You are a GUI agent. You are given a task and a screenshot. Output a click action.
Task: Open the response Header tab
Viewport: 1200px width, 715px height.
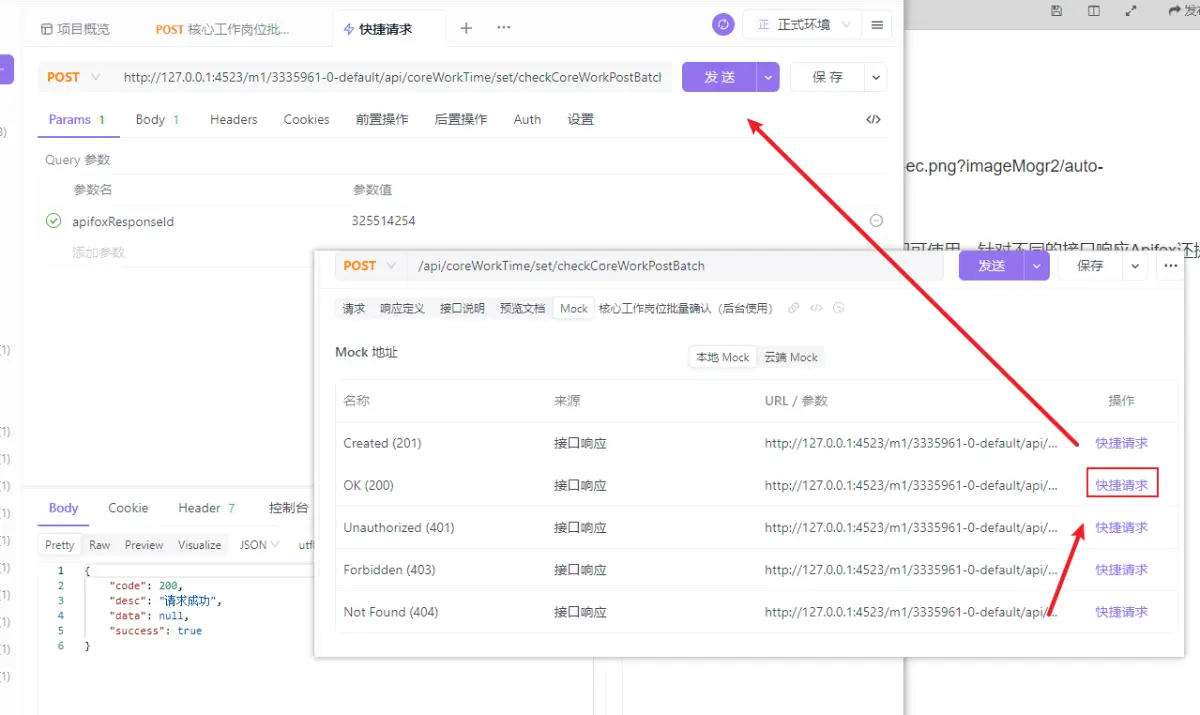[207, 508]
